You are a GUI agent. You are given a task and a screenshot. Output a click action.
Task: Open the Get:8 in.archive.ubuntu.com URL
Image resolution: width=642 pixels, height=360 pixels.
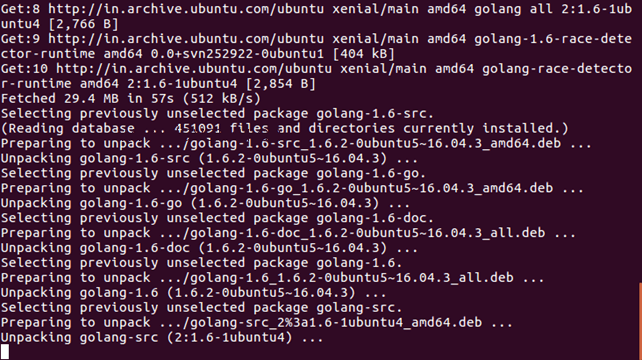pyautogui.click(x=186, y=9)
